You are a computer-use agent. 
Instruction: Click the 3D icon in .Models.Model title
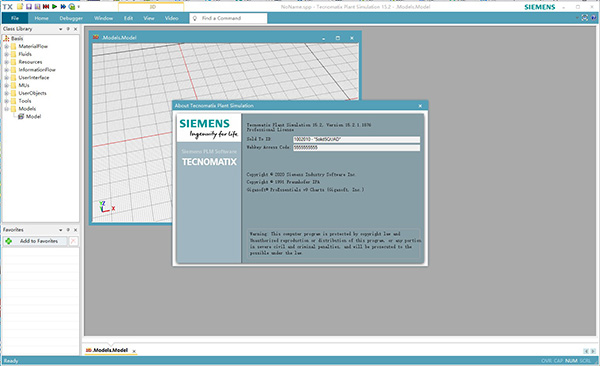(96, 38)
